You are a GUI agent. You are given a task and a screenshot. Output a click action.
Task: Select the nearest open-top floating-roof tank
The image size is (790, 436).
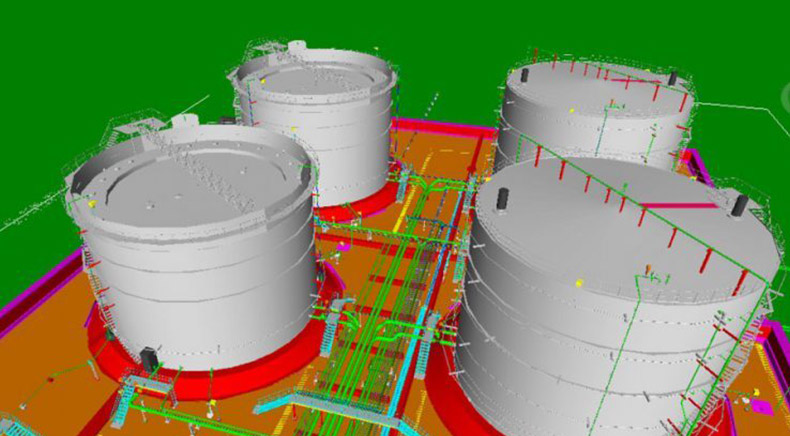194,247
